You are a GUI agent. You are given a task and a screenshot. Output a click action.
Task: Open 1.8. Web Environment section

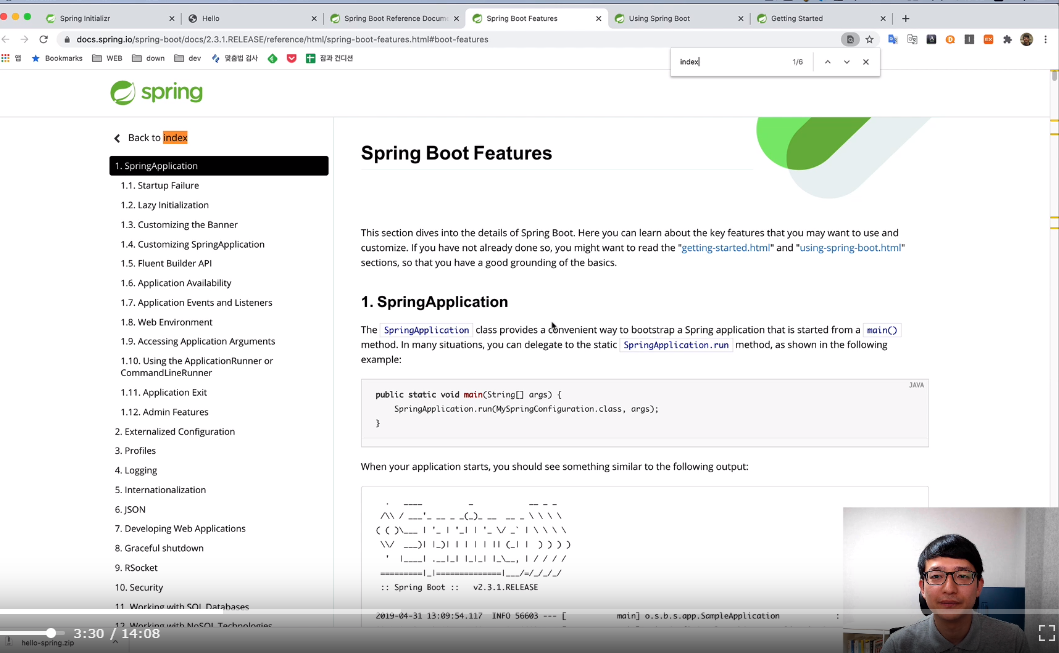[166, 322]
